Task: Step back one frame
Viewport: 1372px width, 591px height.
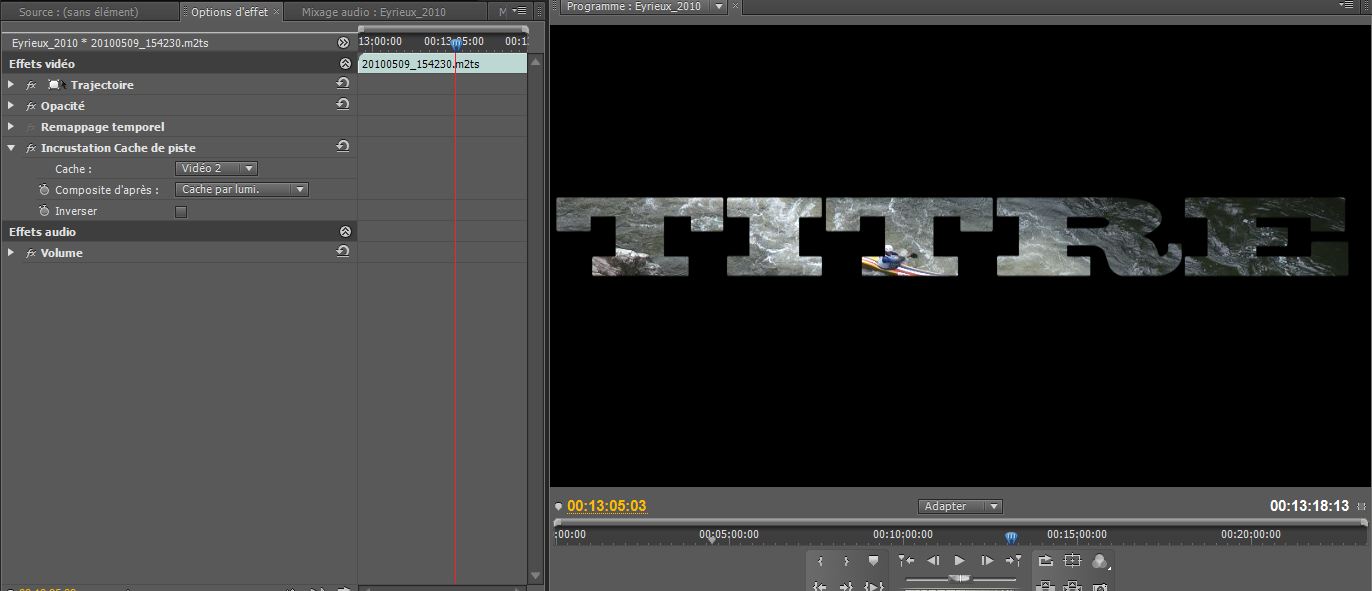Action: coord(933,561)
